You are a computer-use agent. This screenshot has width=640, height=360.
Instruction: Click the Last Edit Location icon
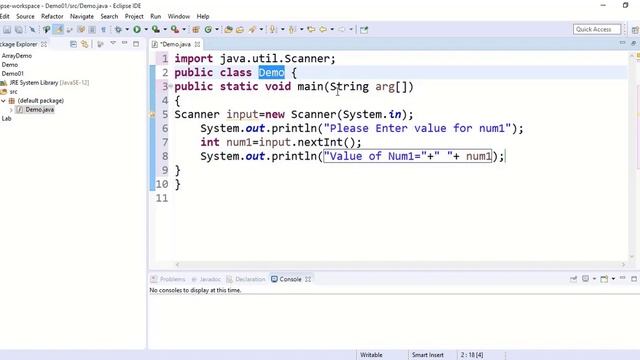pos(311,29)
